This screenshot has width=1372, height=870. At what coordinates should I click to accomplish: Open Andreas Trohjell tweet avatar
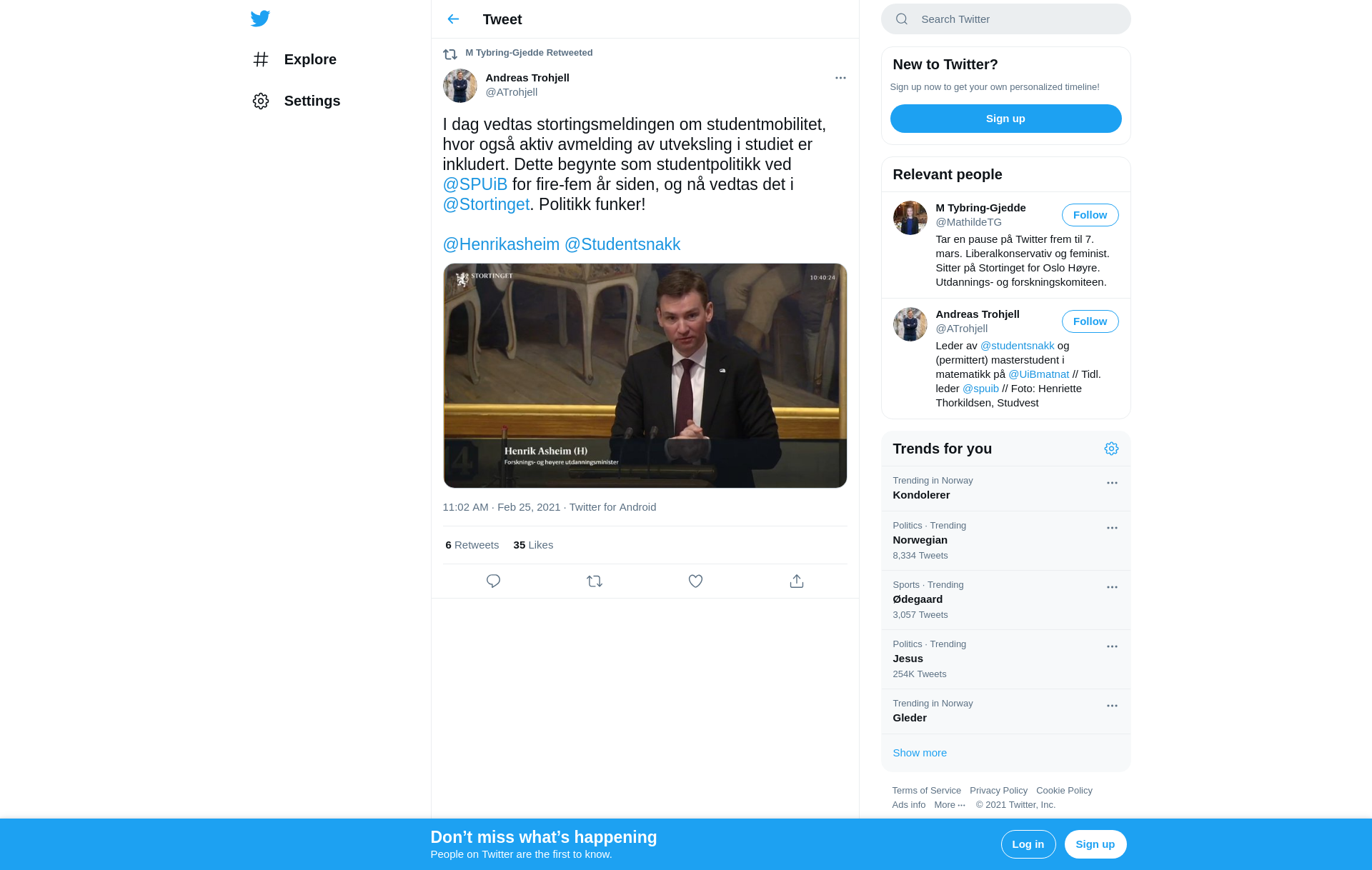click(x=460, y=86)
